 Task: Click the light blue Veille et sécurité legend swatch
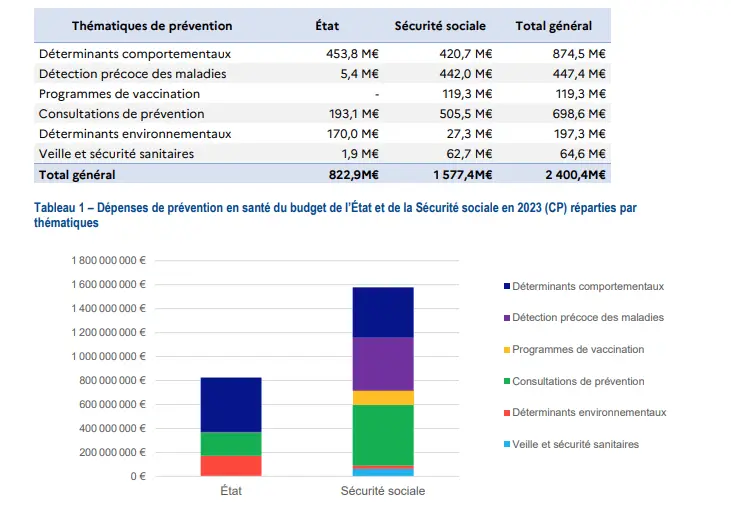507,444
